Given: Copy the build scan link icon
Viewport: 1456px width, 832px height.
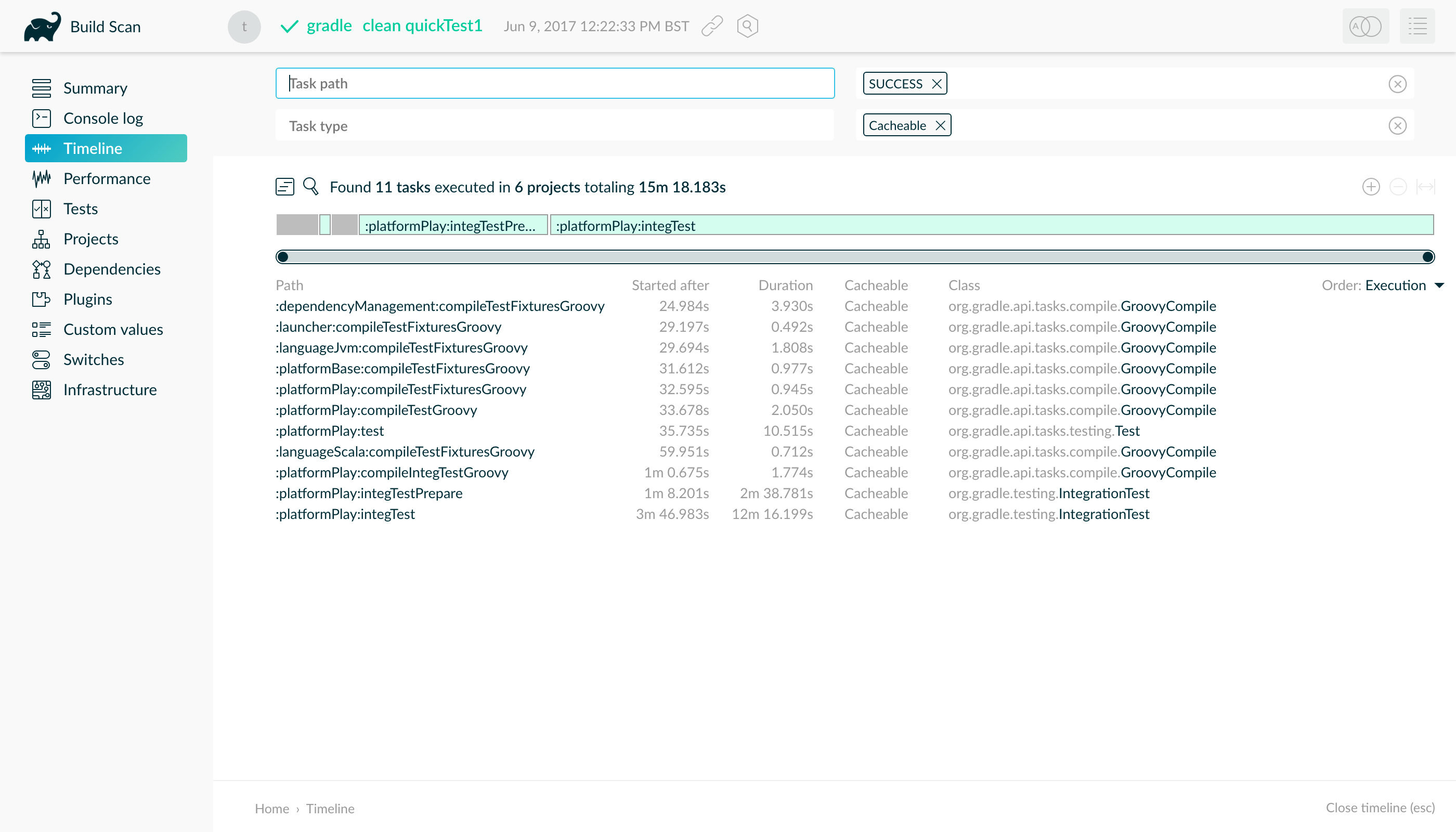Looking at the screenshot, I should coord(712,27).
